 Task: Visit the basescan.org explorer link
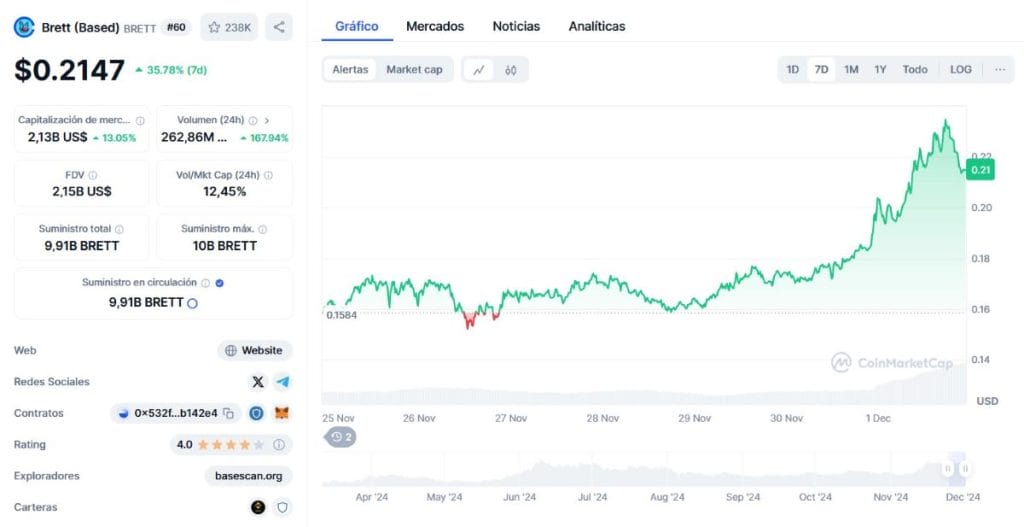click(248, 476)
